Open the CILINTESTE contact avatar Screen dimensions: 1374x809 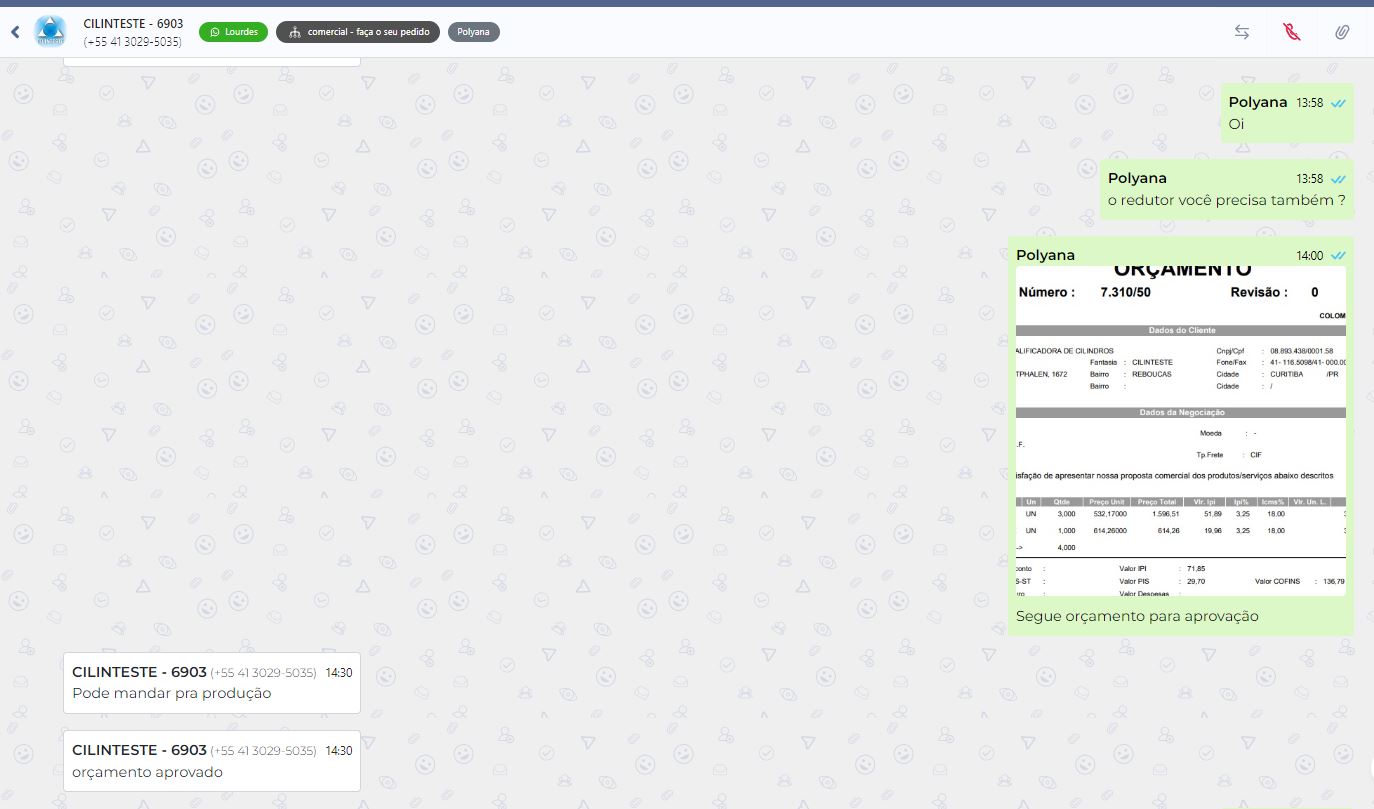[x=49, y=31]
